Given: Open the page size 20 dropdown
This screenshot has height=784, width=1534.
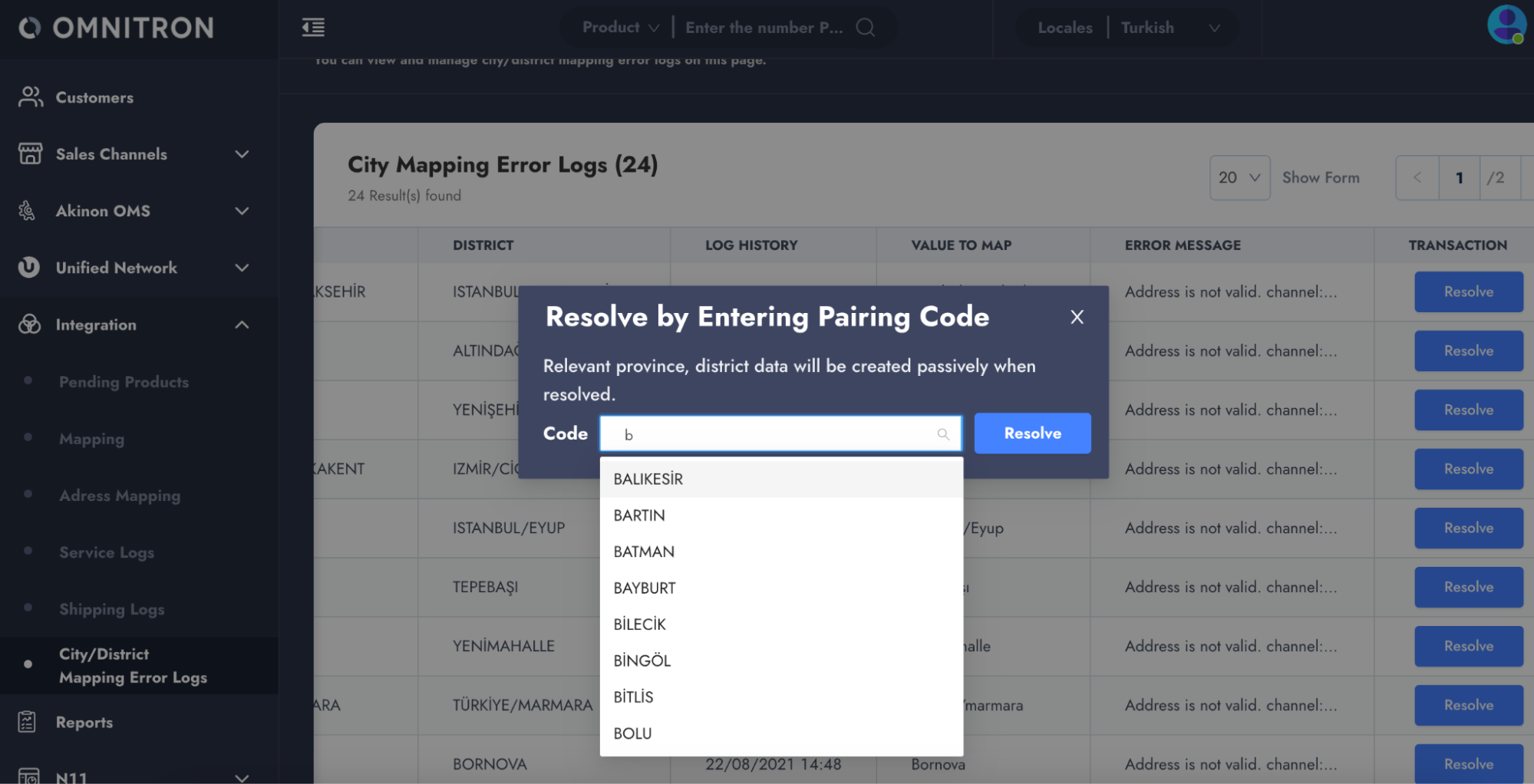Looking at the screenshot, I should click(1239, 177).
